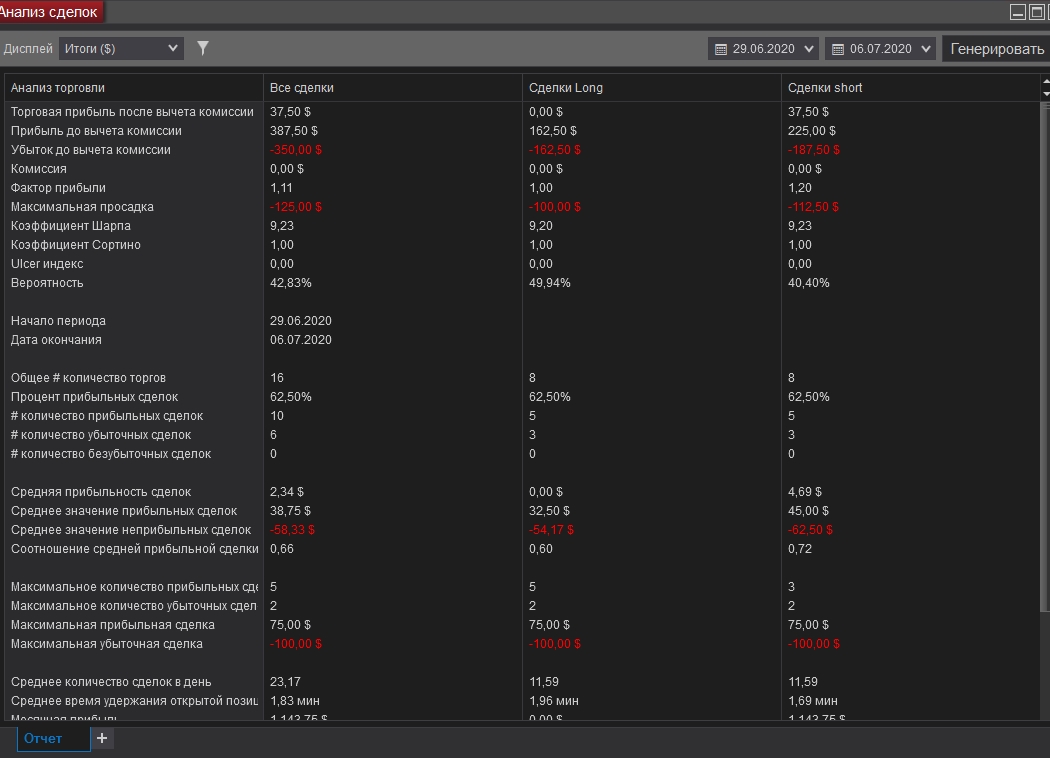Expand the start date dropdown arrow
Screen dimensions: 1050x758
pyautogui.click(x=809, y=49)
